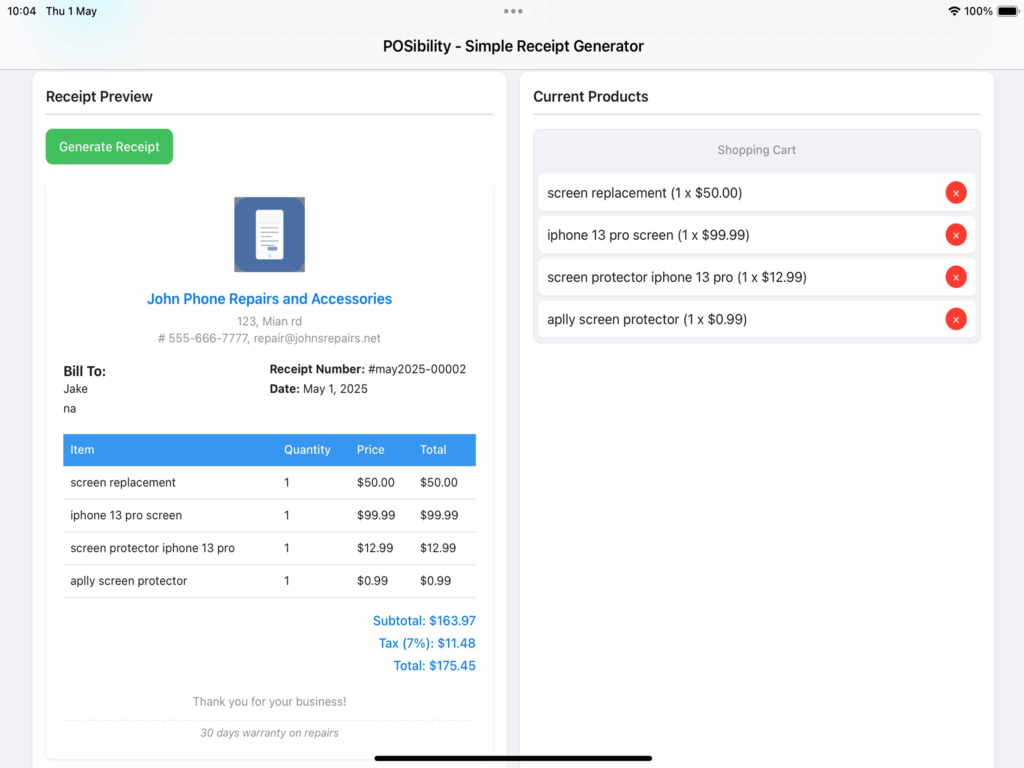Tap the Wi-Fi status icon
The width and height of the screenshot is (1024, 768).
pos(953,11)
